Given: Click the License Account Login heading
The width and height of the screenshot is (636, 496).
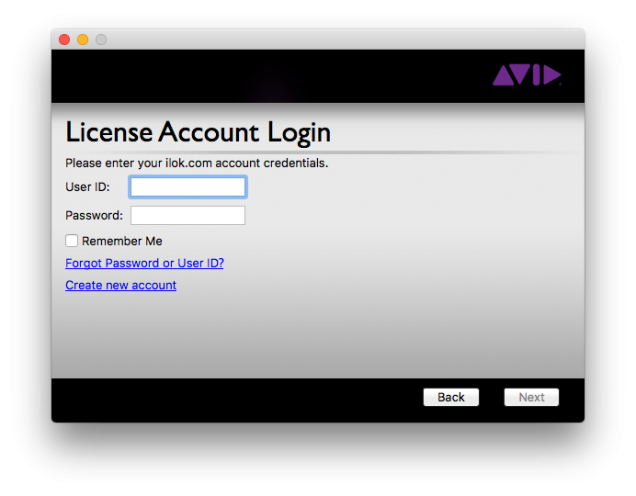Looking at the screenshot, I should [x=198, y=132].
